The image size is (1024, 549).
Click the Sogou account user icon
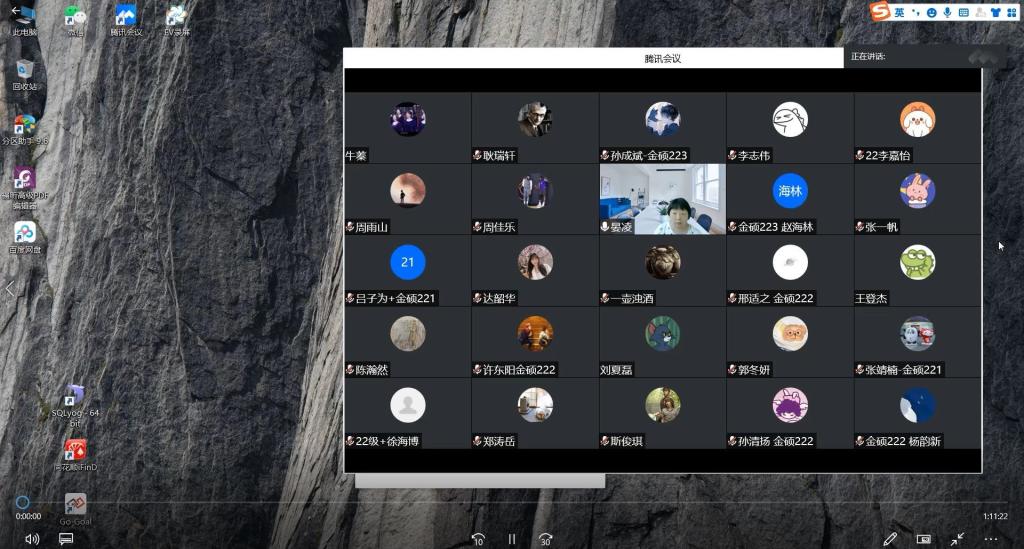coord(980,12)
